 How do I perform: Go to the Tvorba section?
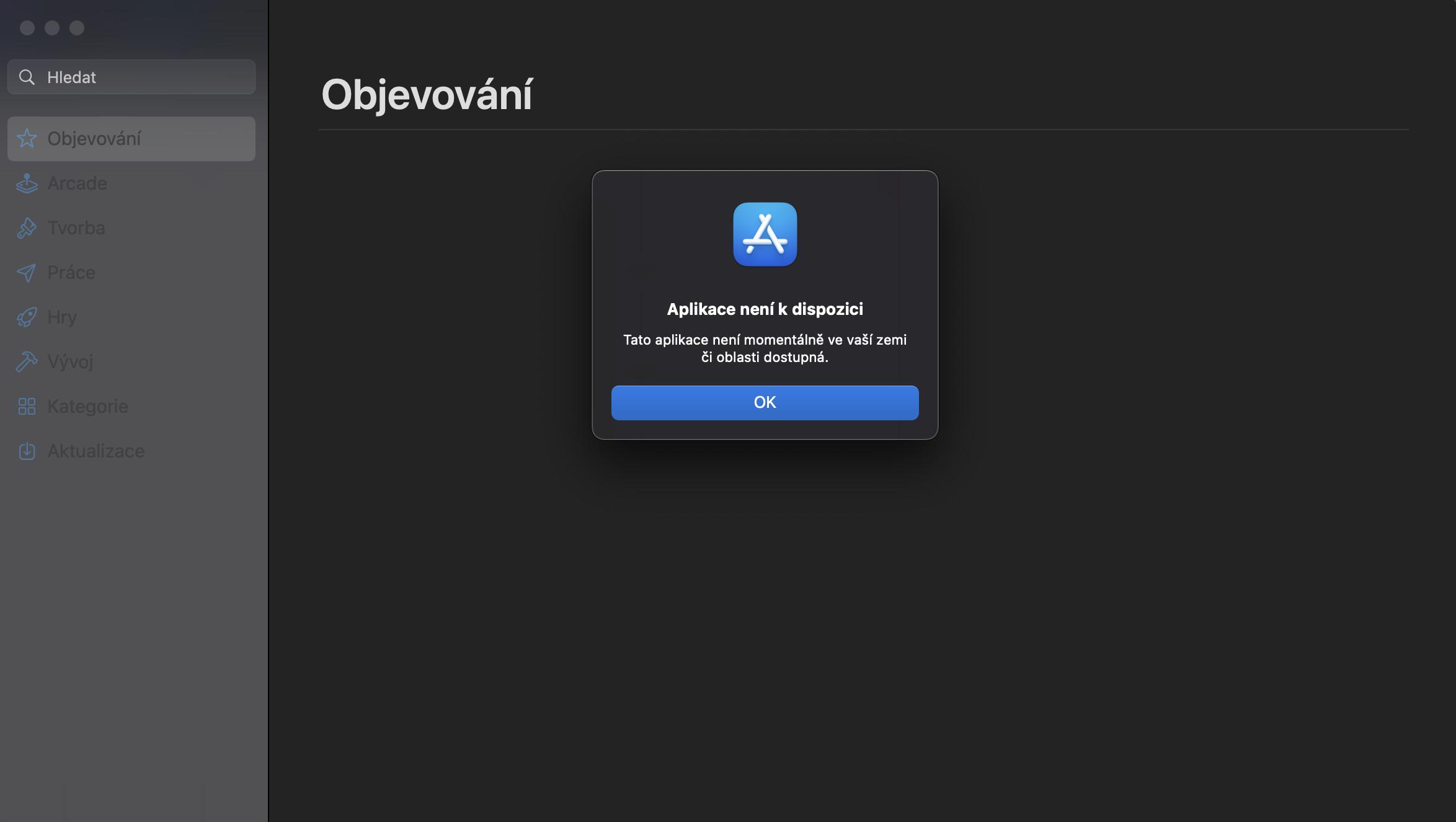click(x=131, y=228)
